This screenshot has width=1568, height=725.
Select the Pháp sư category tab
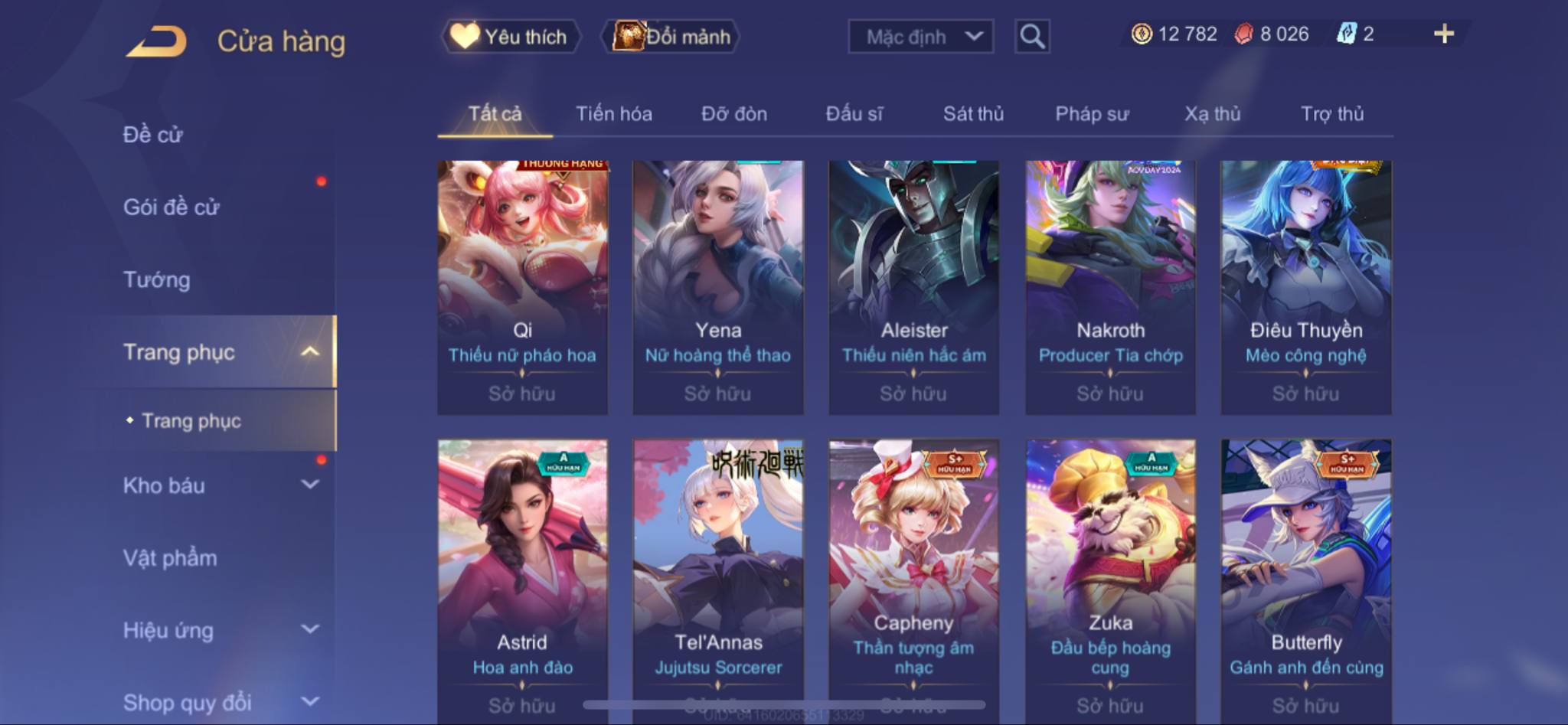coord(1092,114)
